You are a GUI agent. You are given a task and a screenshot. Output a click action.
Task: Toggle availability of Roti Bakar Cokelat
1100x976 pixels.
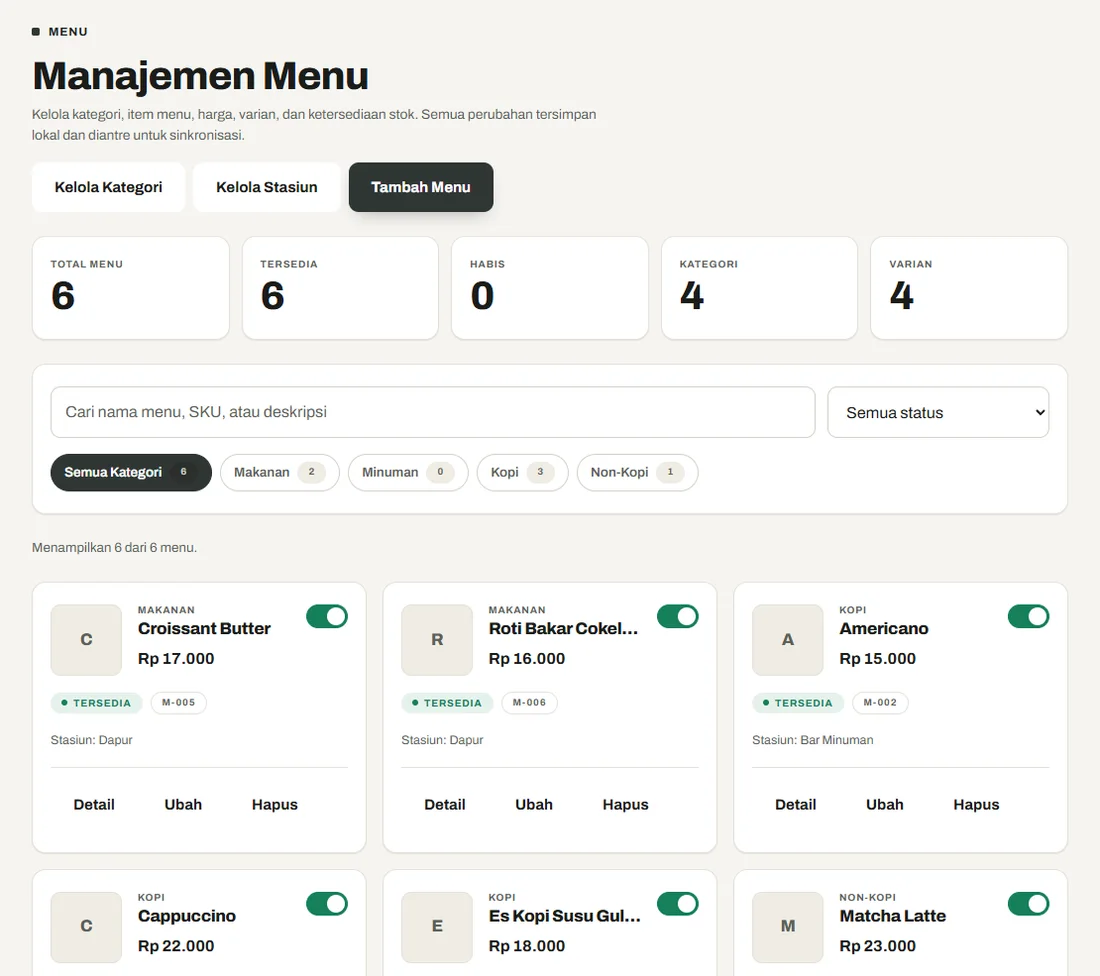click(678, 617)
